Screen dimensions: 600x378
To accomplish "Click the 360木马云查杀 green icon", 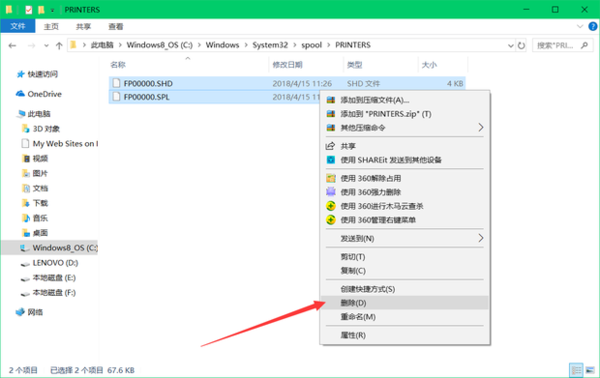I will point(331,206).
